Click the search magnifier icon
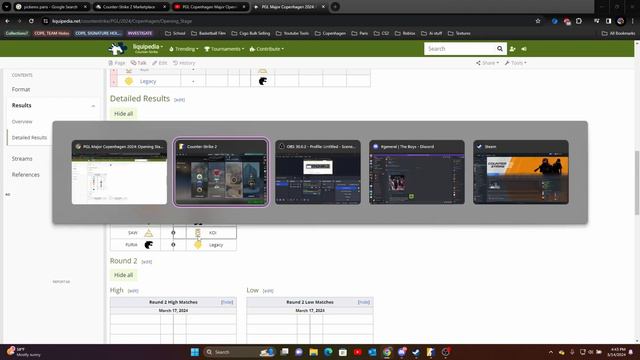640x360 pixels. tap(500, 49)
